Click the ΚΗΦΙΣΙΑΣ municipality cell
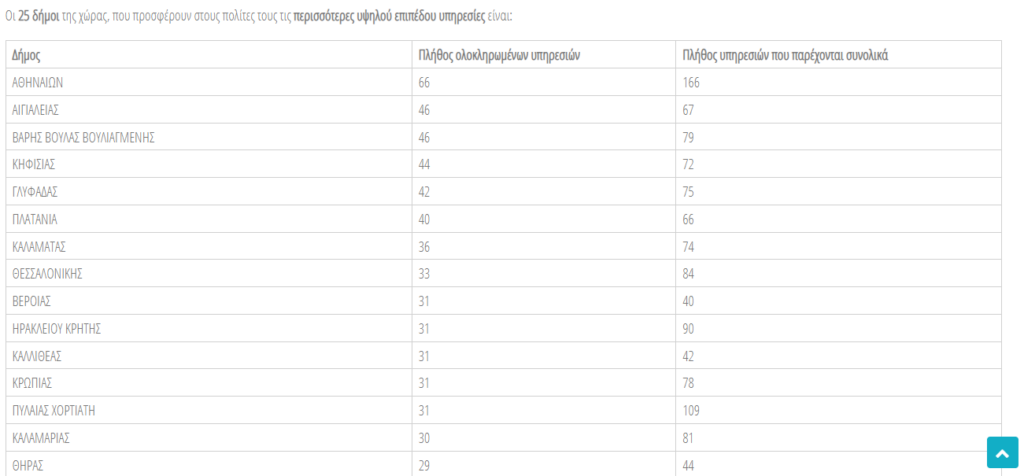The width and height of the screenshot is (1024, 476). point(210,164)
